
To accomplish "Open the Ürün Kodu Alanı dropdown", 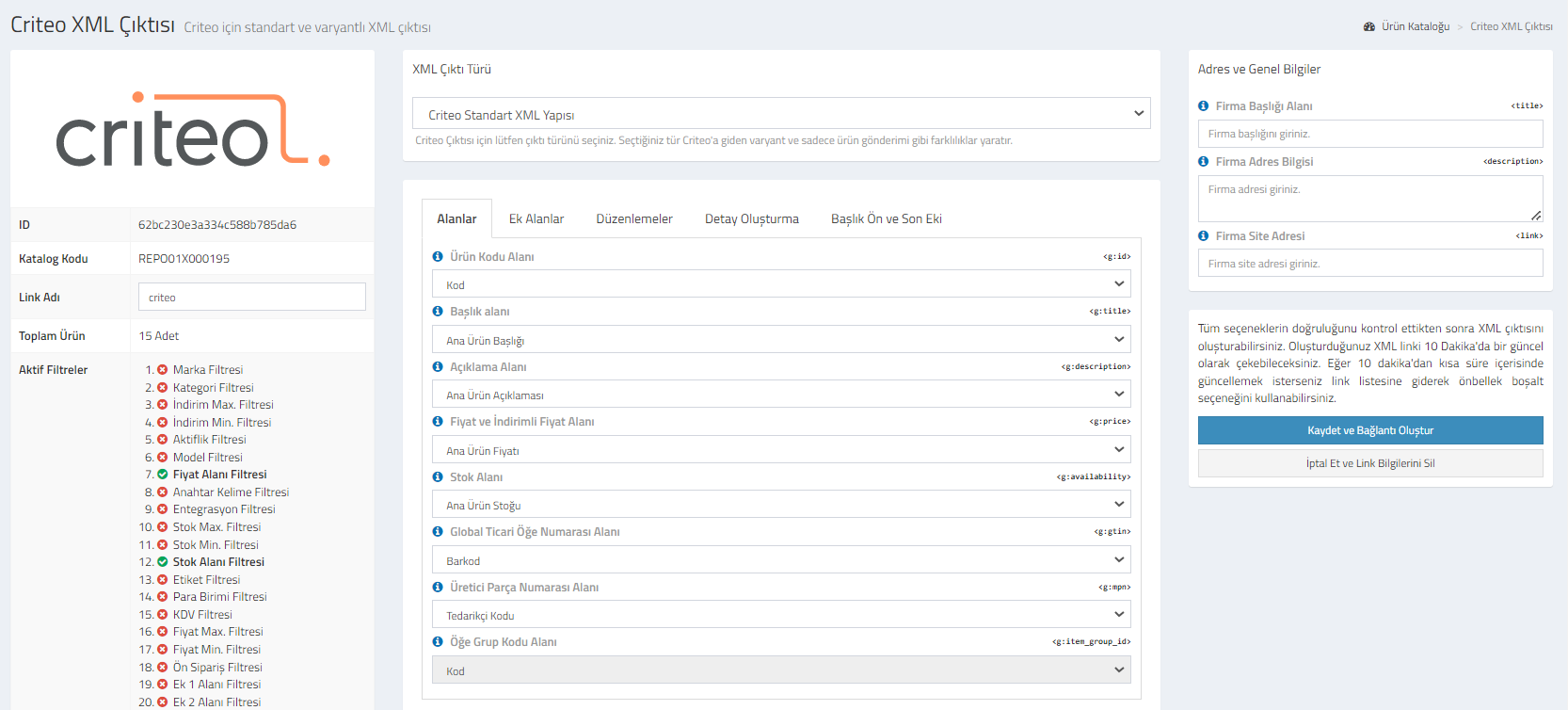I will (x=781, y=283).
